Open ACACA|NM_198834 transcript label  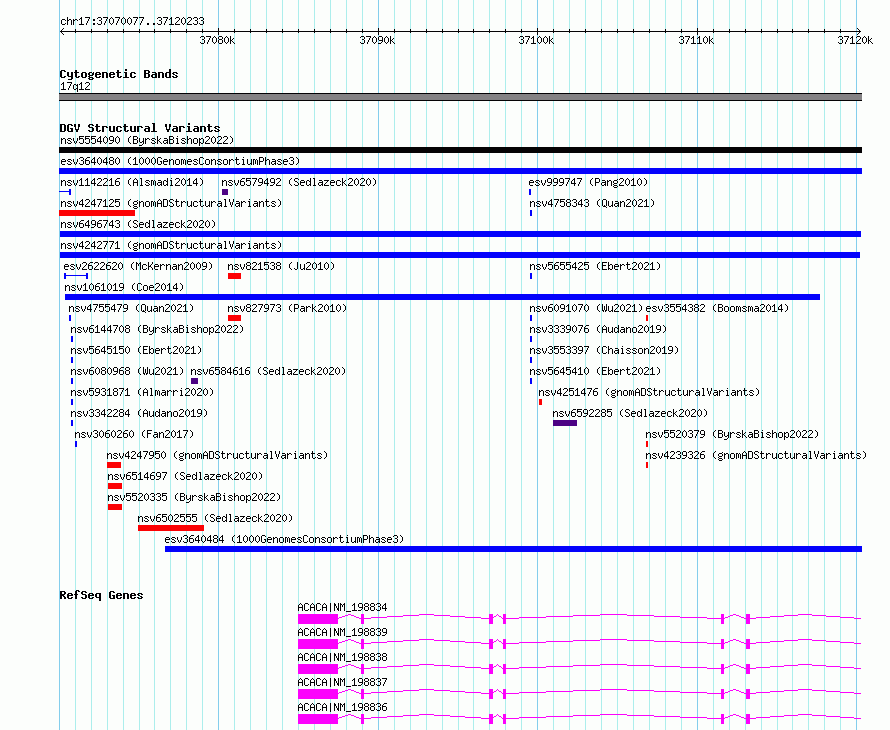click(342, 607)
